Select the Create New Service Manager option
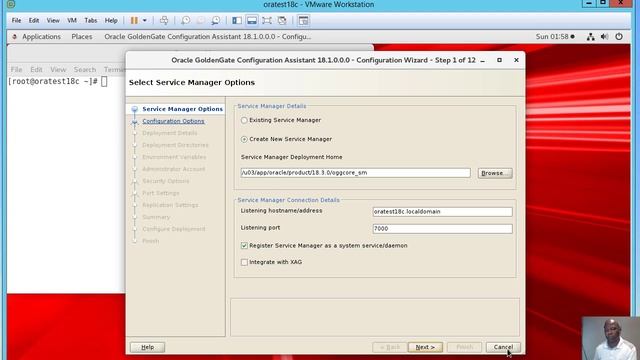The width and height of the screenshot is (640, 360). [244, 139]
